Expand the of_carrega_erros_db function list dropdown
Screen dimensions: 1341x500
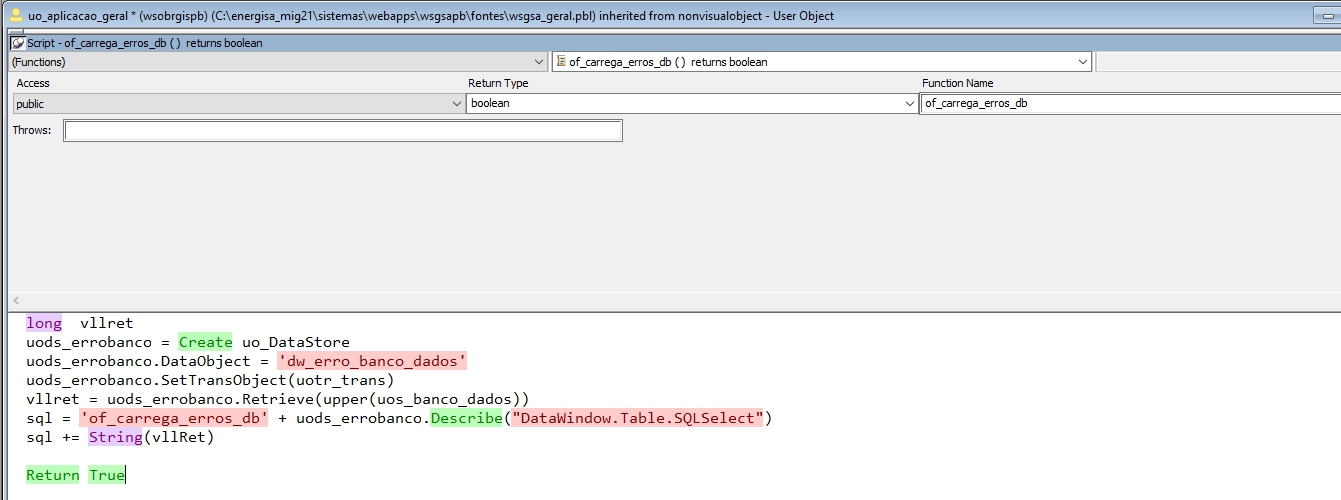coord(1083,62)
